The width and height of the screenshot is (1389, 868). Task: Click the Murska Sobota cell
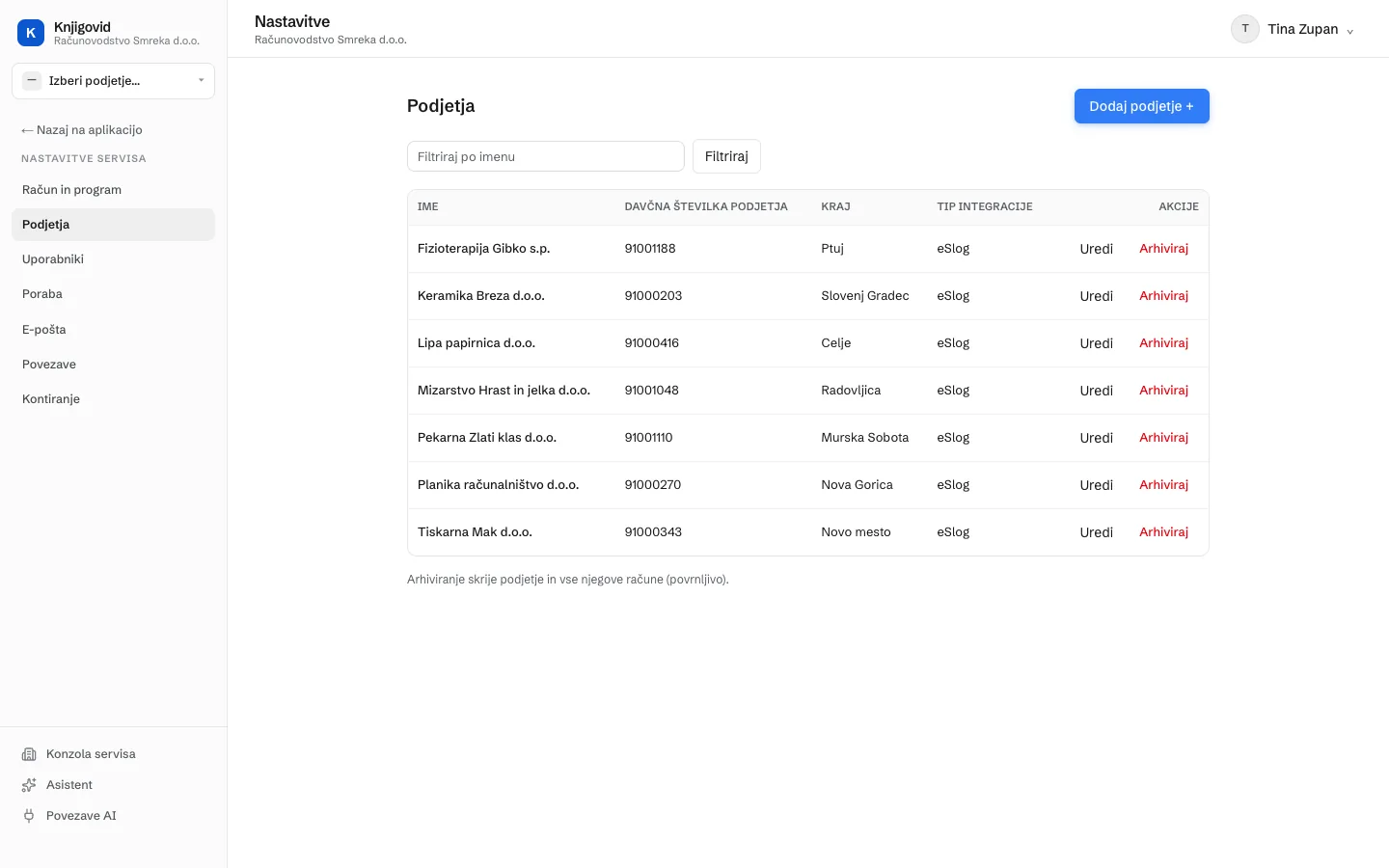pyautogui.click(x=865, y=438)
